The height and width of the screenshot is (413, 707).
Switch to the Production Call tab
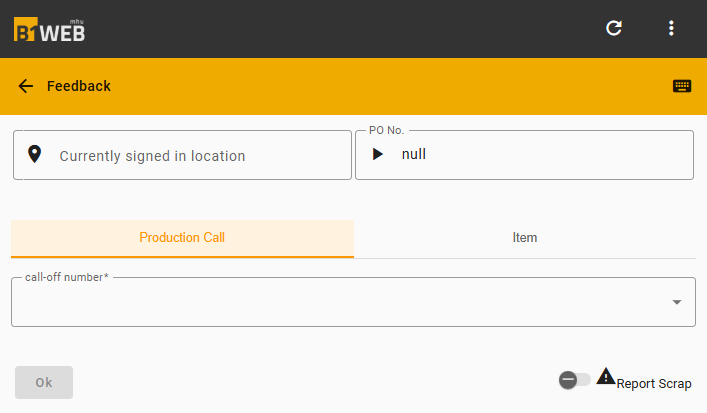click(182, 238)
